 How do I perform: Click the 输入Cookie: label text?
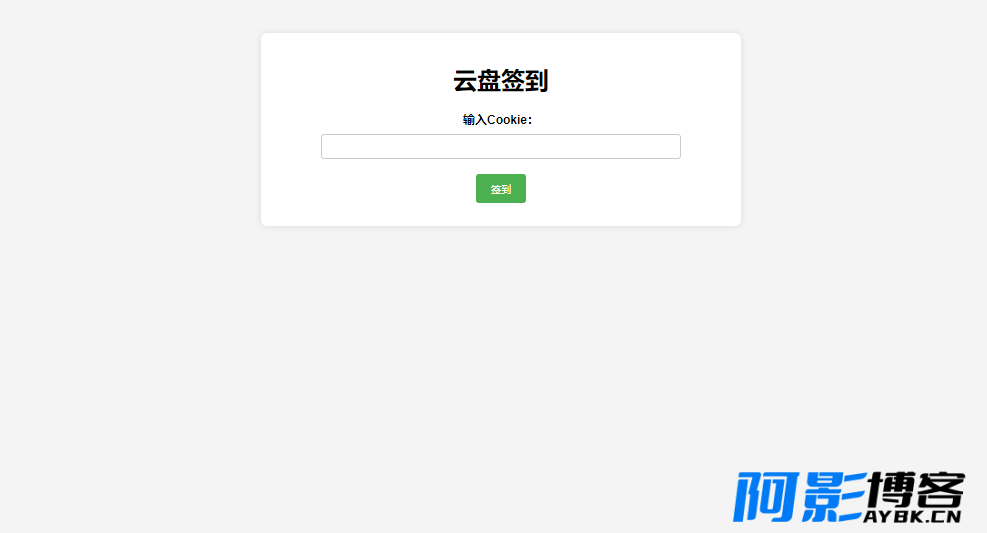[497, 120]
